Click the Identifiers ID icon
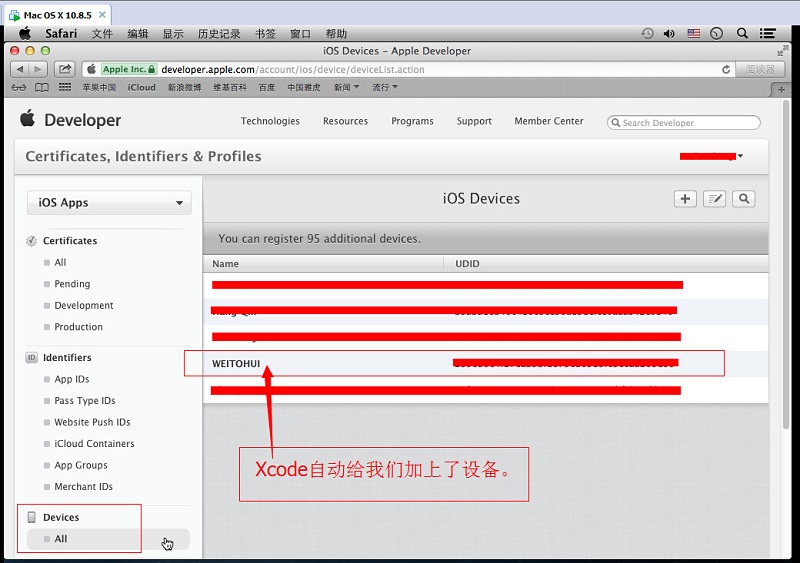 [32, 358]
